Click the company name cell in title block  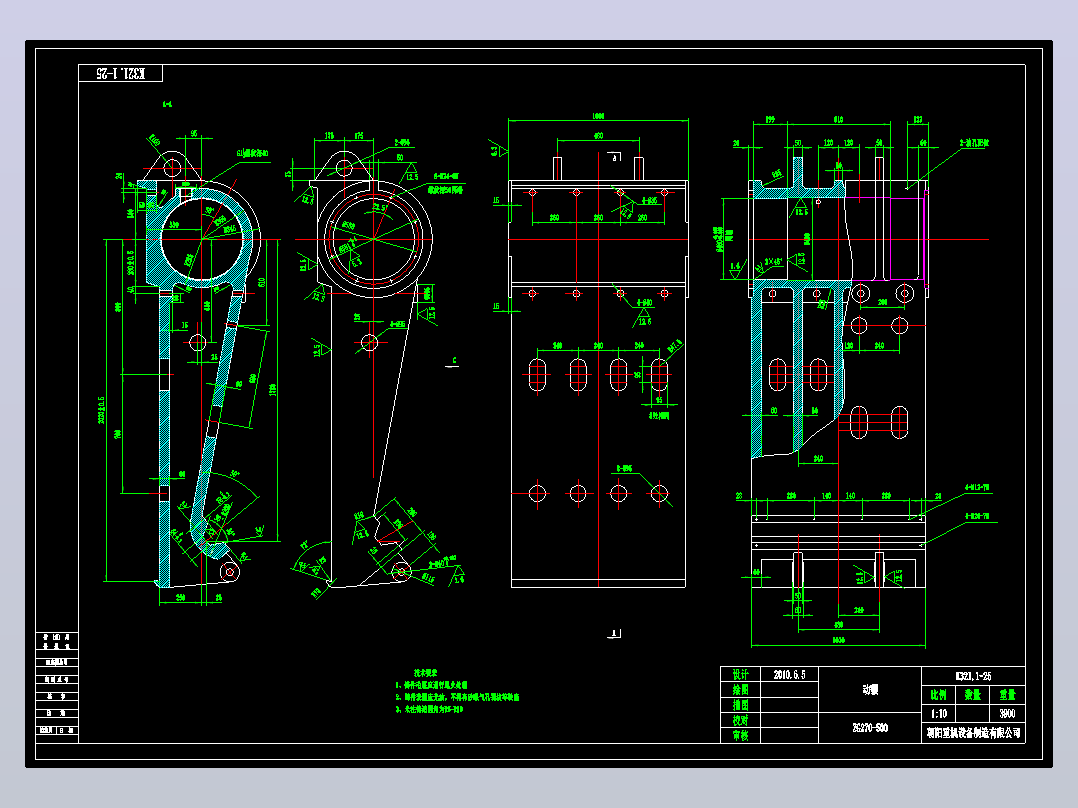(974, 733)
